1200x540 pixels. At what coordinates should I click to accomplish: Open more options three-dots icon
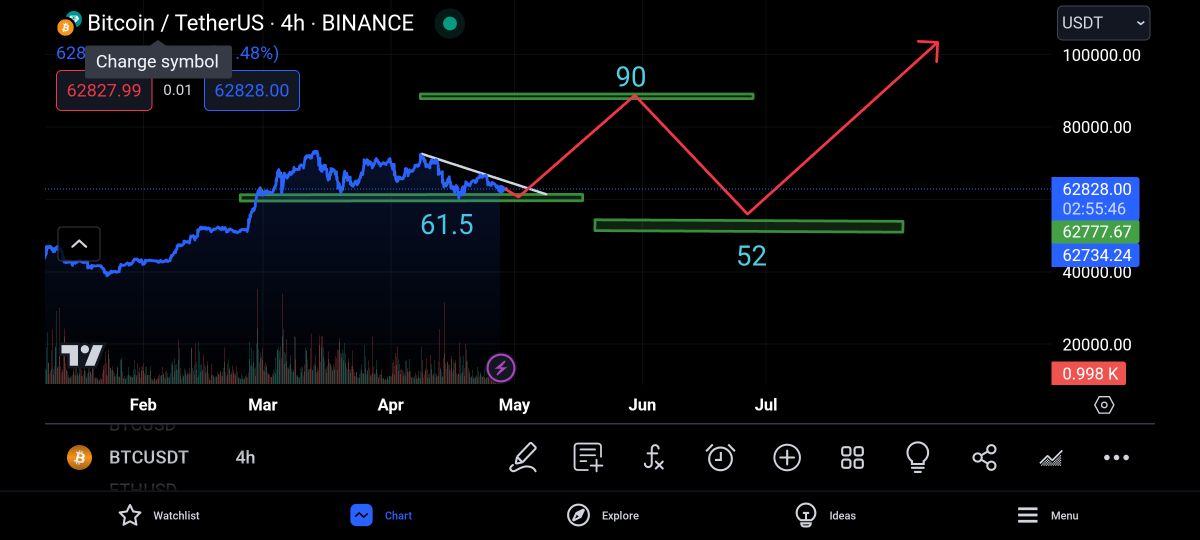click(1116, 458)
